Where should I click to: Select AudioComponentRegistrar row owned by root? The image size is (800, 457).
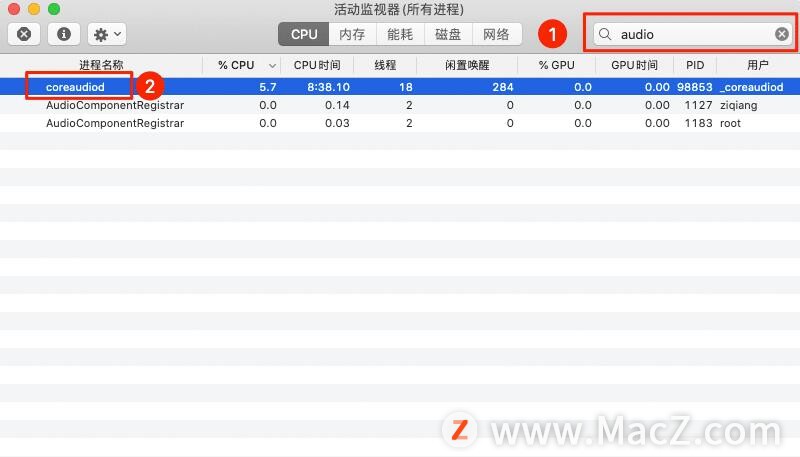[x=400, y=123]
